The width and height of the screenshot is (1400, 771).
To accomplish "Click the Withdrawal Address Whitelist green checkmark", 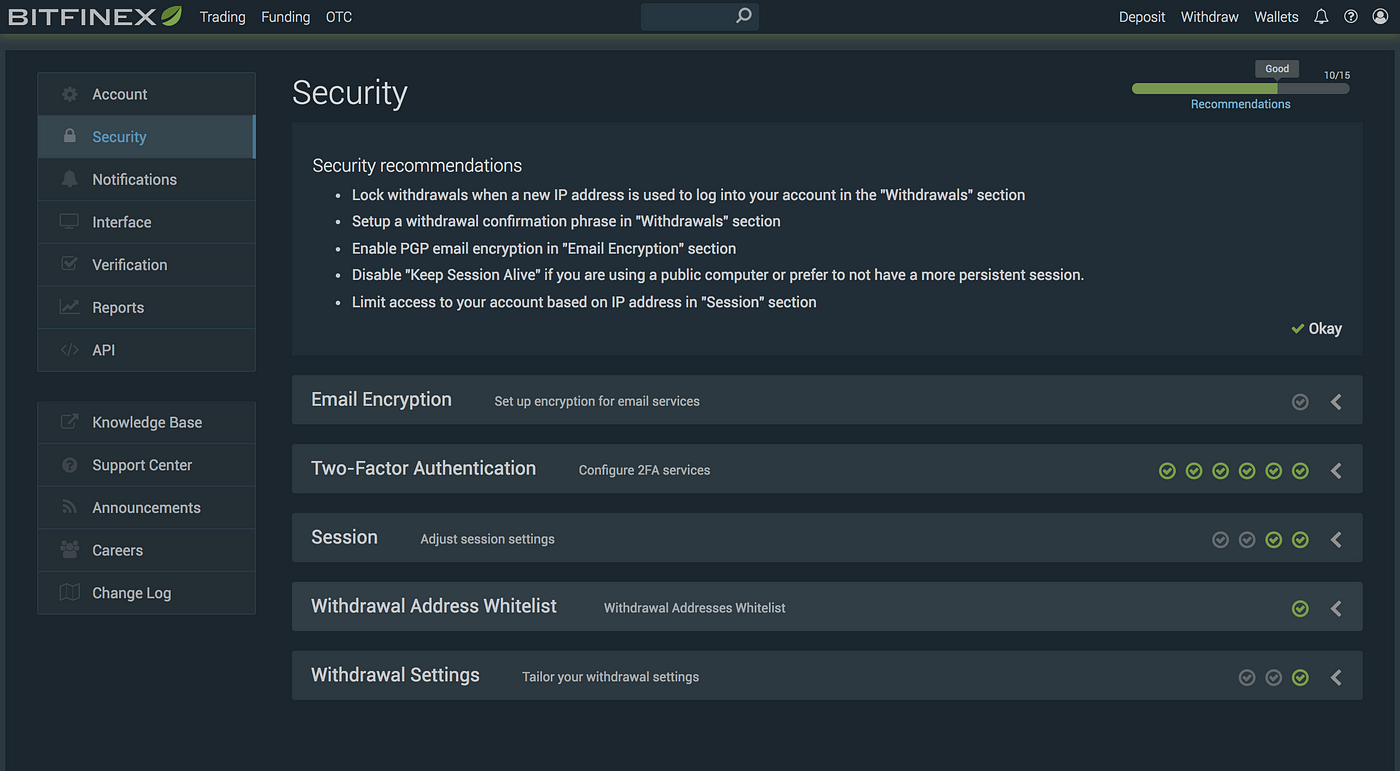I will click(x=1300, y=608).
